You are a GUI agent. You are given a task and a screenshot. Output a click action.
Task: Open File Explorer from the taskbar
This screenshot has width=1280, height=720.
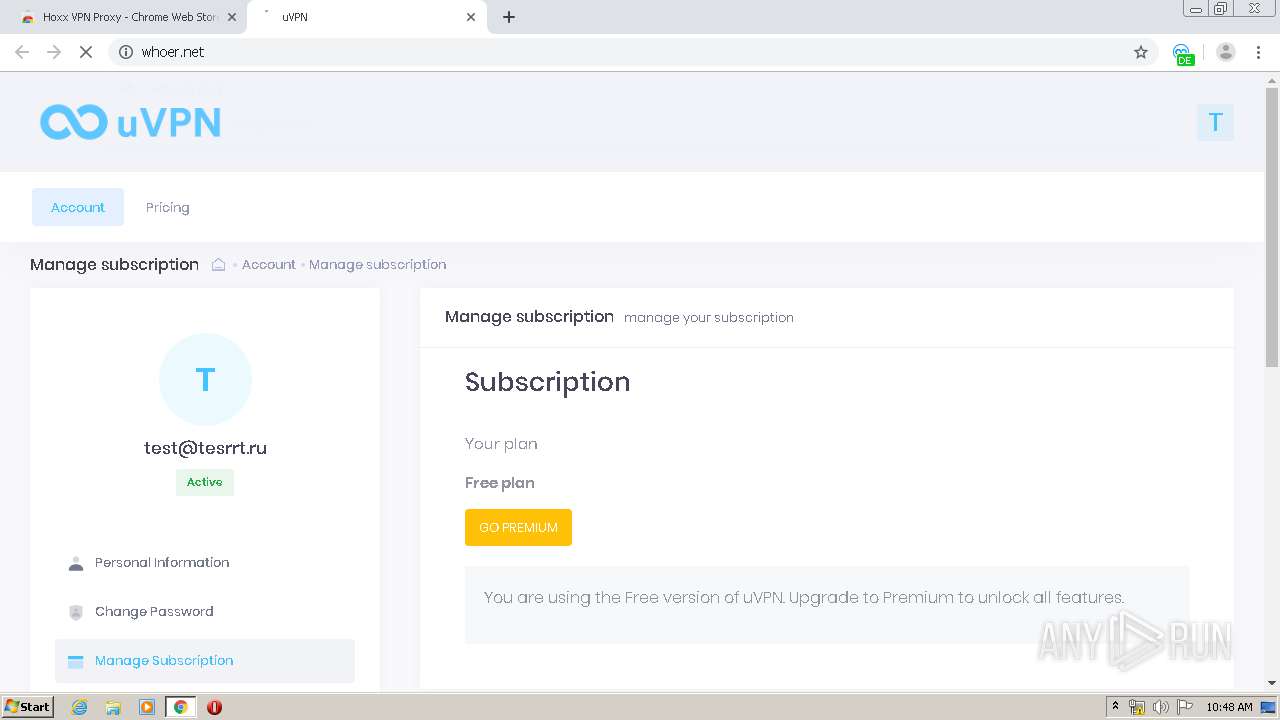(113, 707)
